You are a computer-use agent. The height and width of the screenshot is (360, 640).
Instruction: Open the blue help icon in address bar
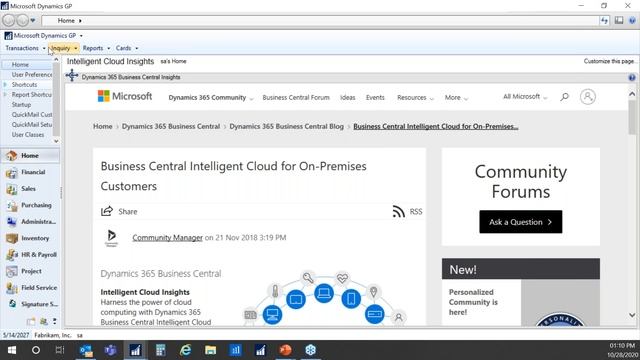pyautogui.click(x=633, y=20)
